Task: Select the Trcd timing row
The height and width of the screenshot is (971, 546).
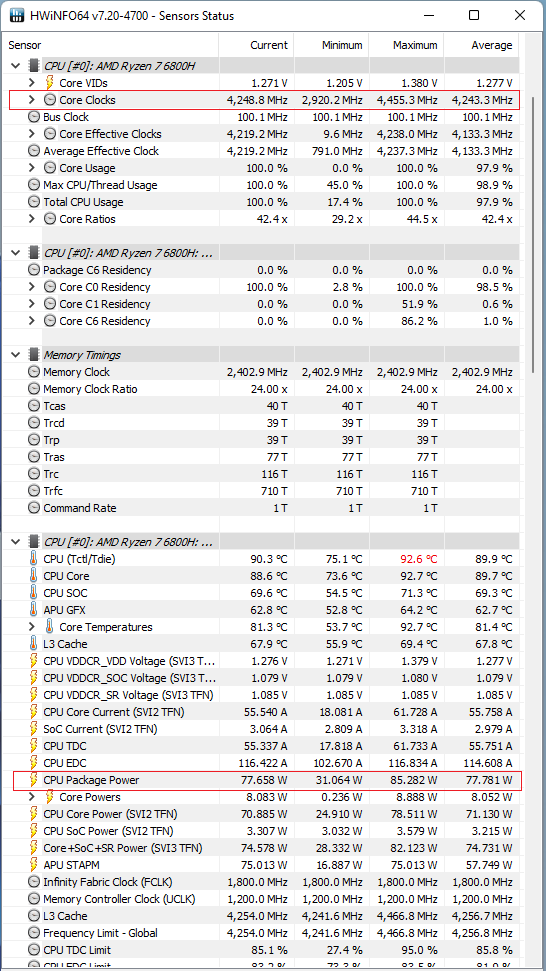Action: (x=262, y=423)
